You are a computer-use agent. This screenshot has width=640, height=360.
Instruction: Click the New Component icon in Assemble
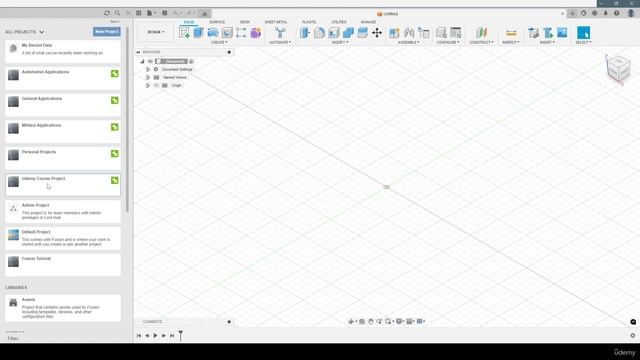click(x=394, y=33)
